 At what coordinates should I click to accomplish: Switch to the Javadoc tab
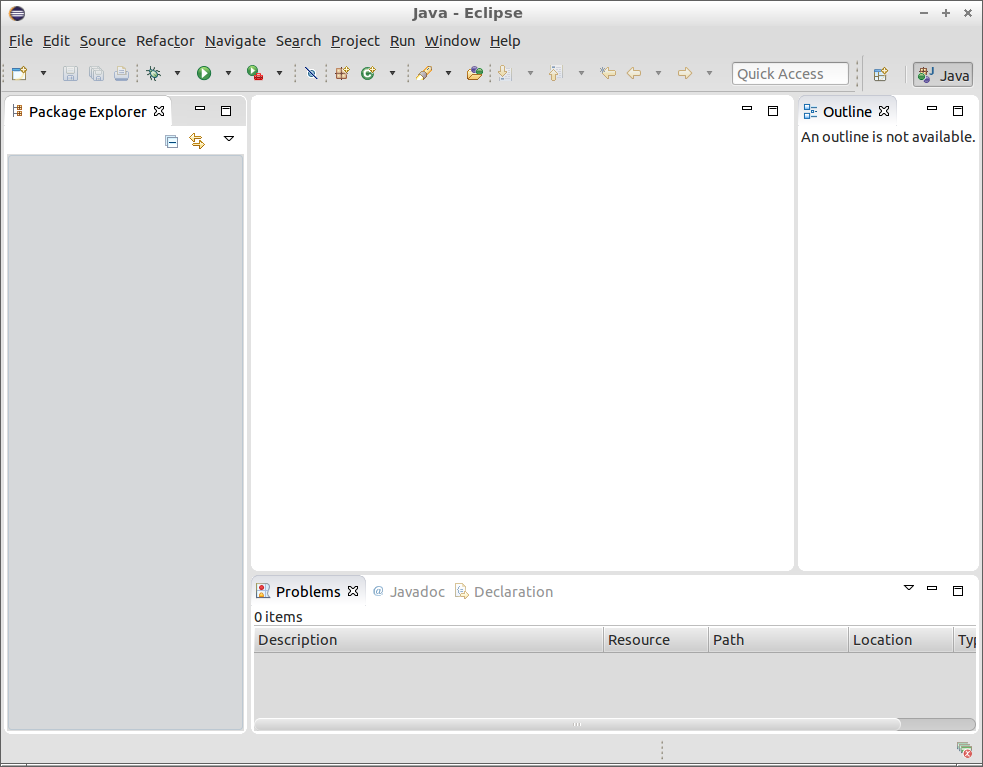(x=409, y=591)
